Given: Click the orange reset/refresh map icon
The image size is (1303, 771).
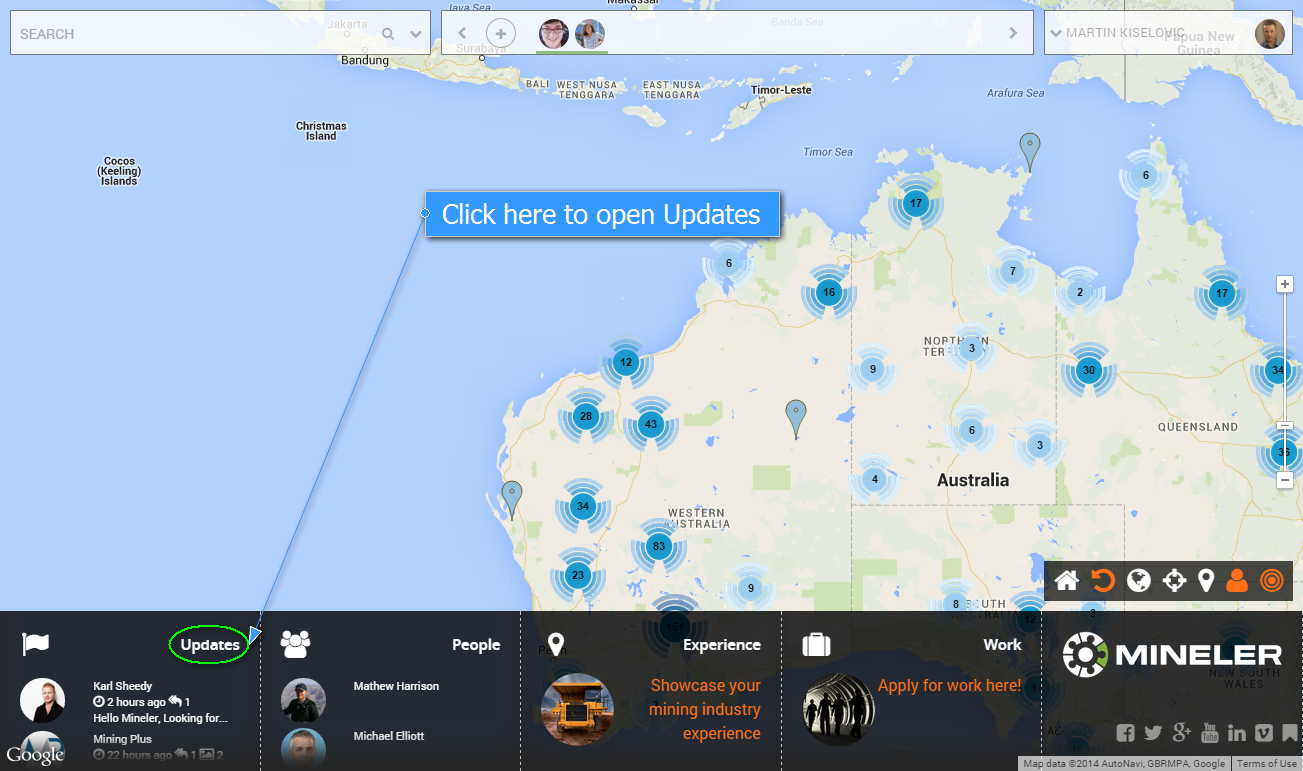Looking at the screenshot, I should [x=1103, y=581].
